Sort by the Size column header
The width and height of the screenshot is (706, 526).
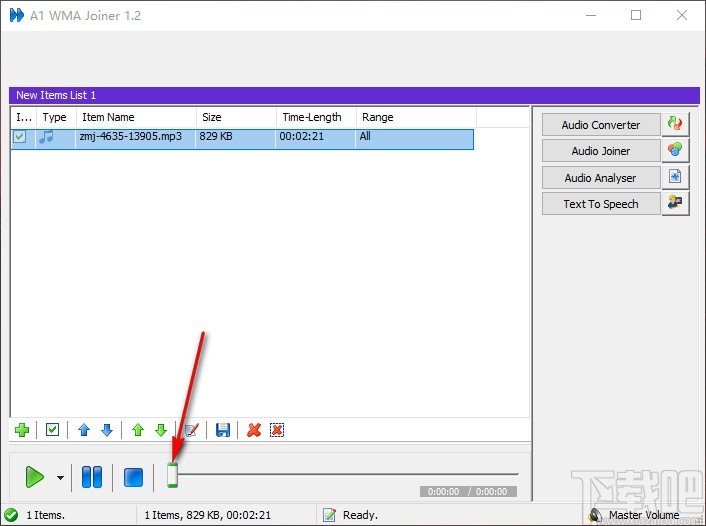236,117
